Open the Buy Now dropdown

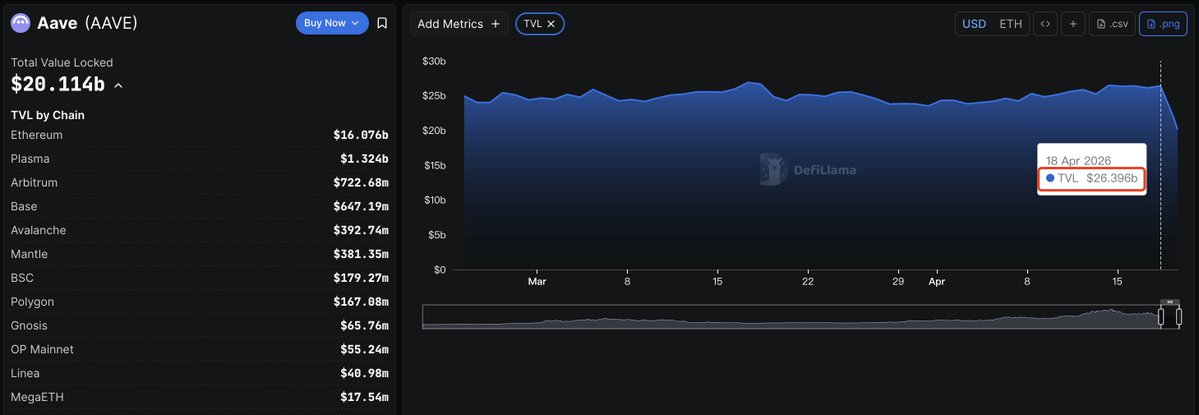click(x=332, y=23)
